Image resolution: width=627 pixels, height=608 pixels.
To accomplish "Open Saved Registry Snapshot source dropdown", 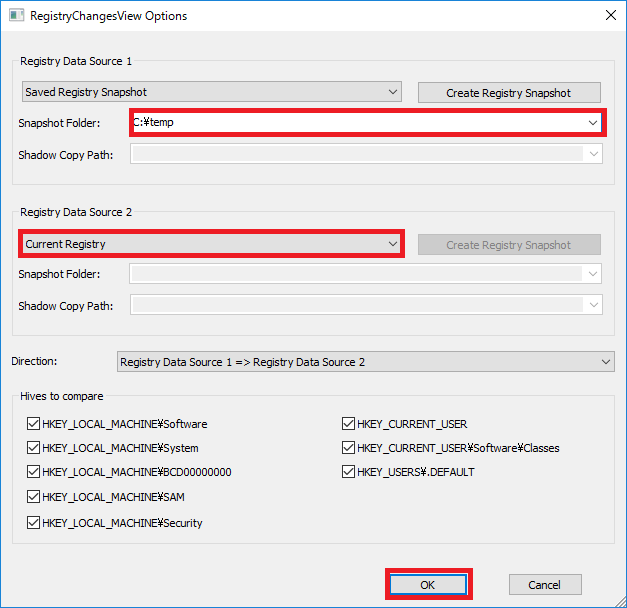I will (212, 92).
